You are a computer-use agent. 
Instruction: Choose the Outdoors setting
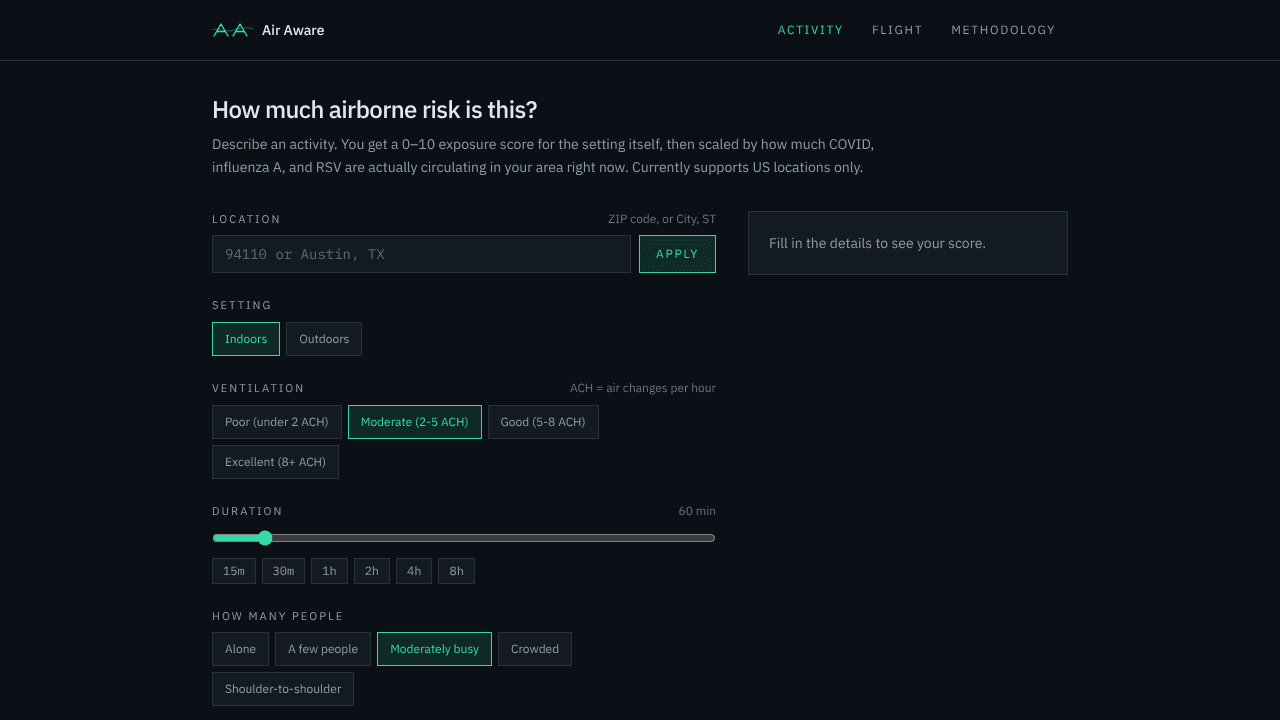coord(324,339)
